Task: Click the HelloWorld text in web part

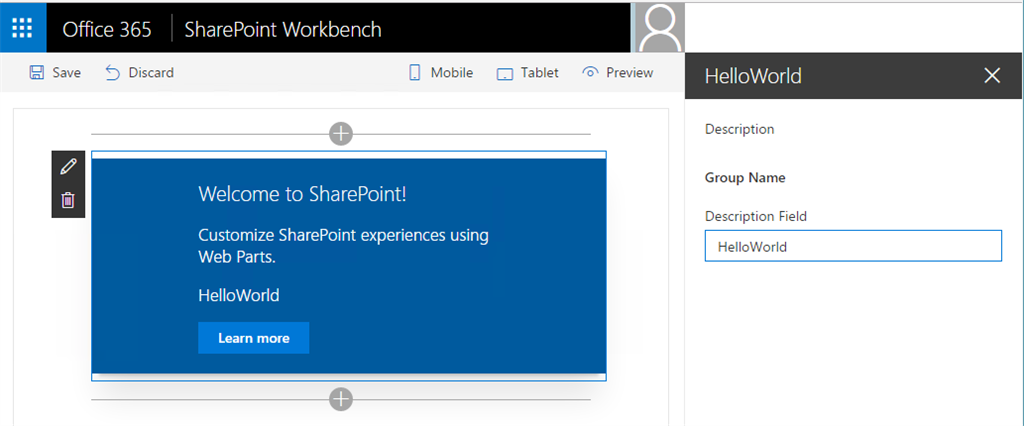Action: 239,295
